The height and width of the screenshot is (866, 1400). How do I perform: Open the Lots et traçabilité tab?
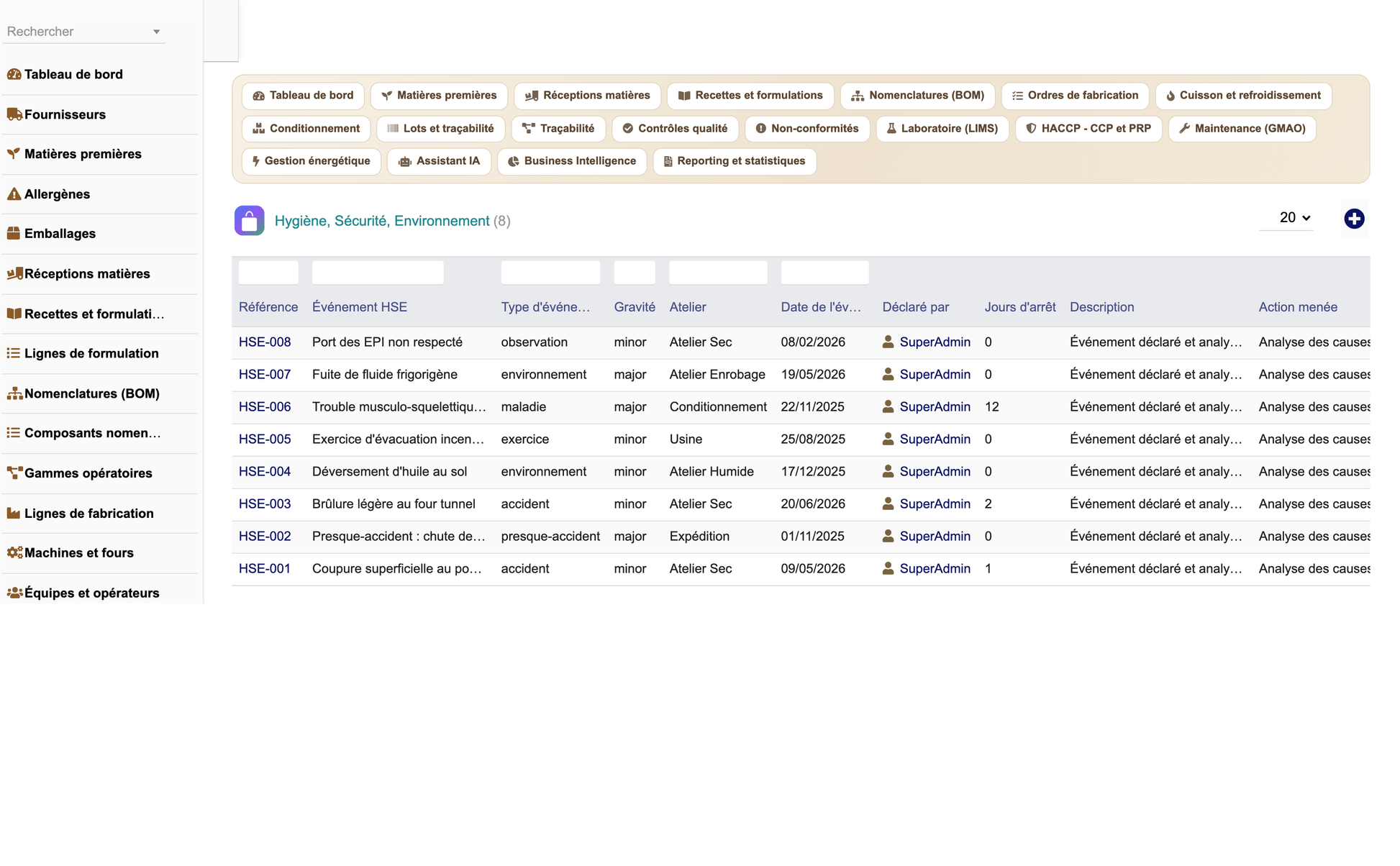441,129
